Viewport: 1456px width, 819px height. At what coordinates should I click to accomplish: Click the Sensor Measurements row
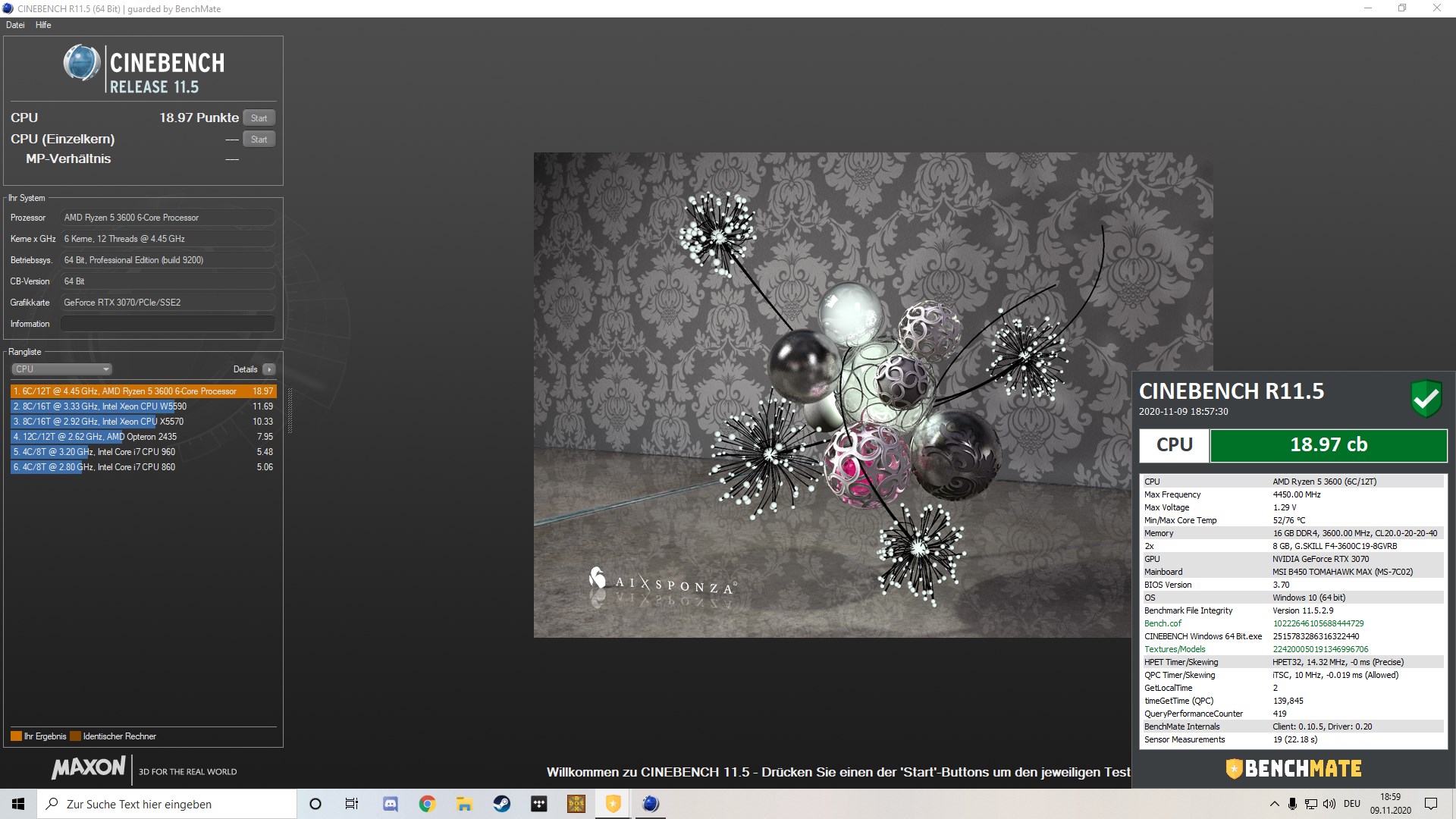pyautogui.click(x=1293, y=739)
